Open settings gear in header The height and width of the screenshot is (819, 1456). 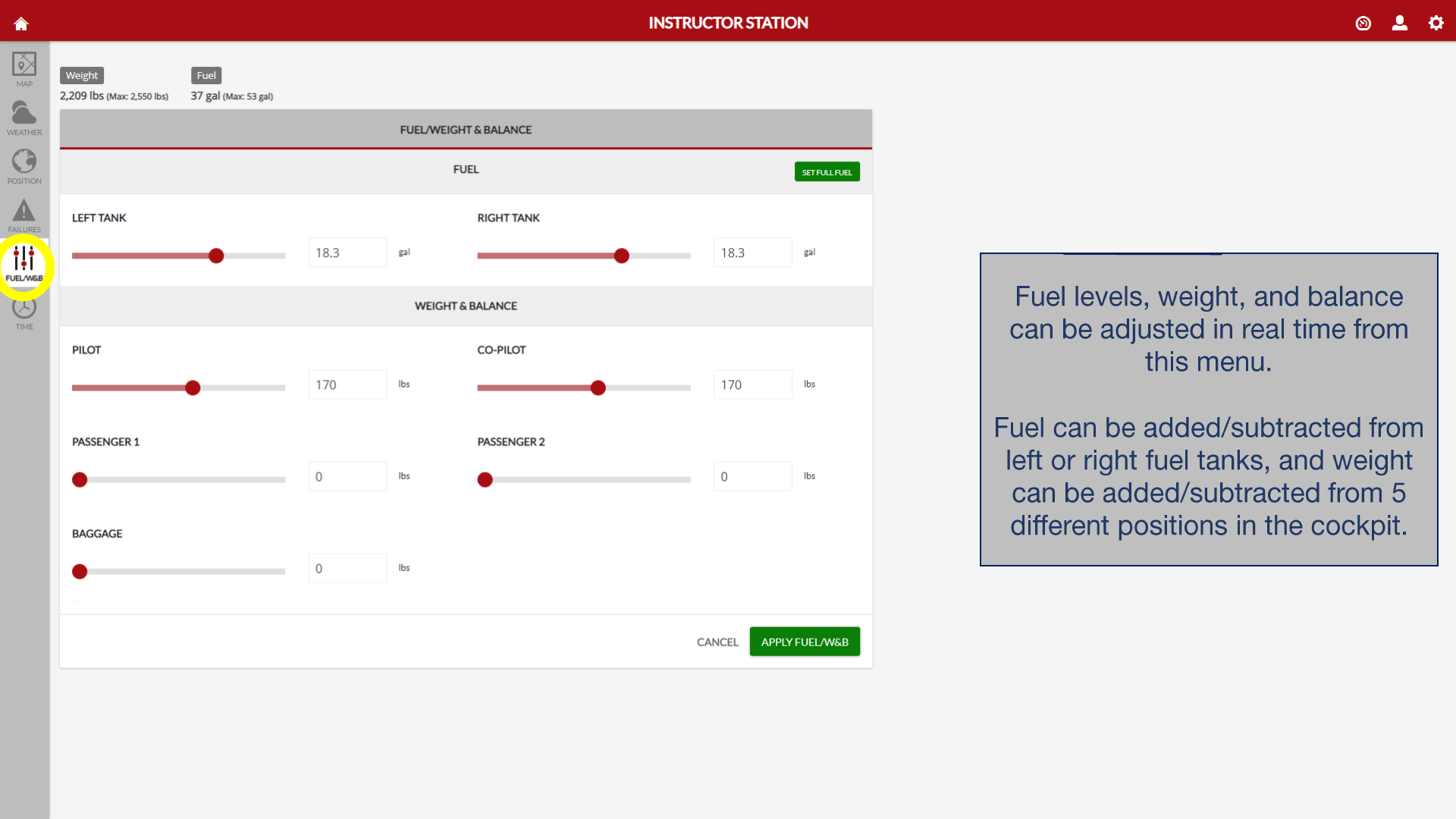point(1436,24)
